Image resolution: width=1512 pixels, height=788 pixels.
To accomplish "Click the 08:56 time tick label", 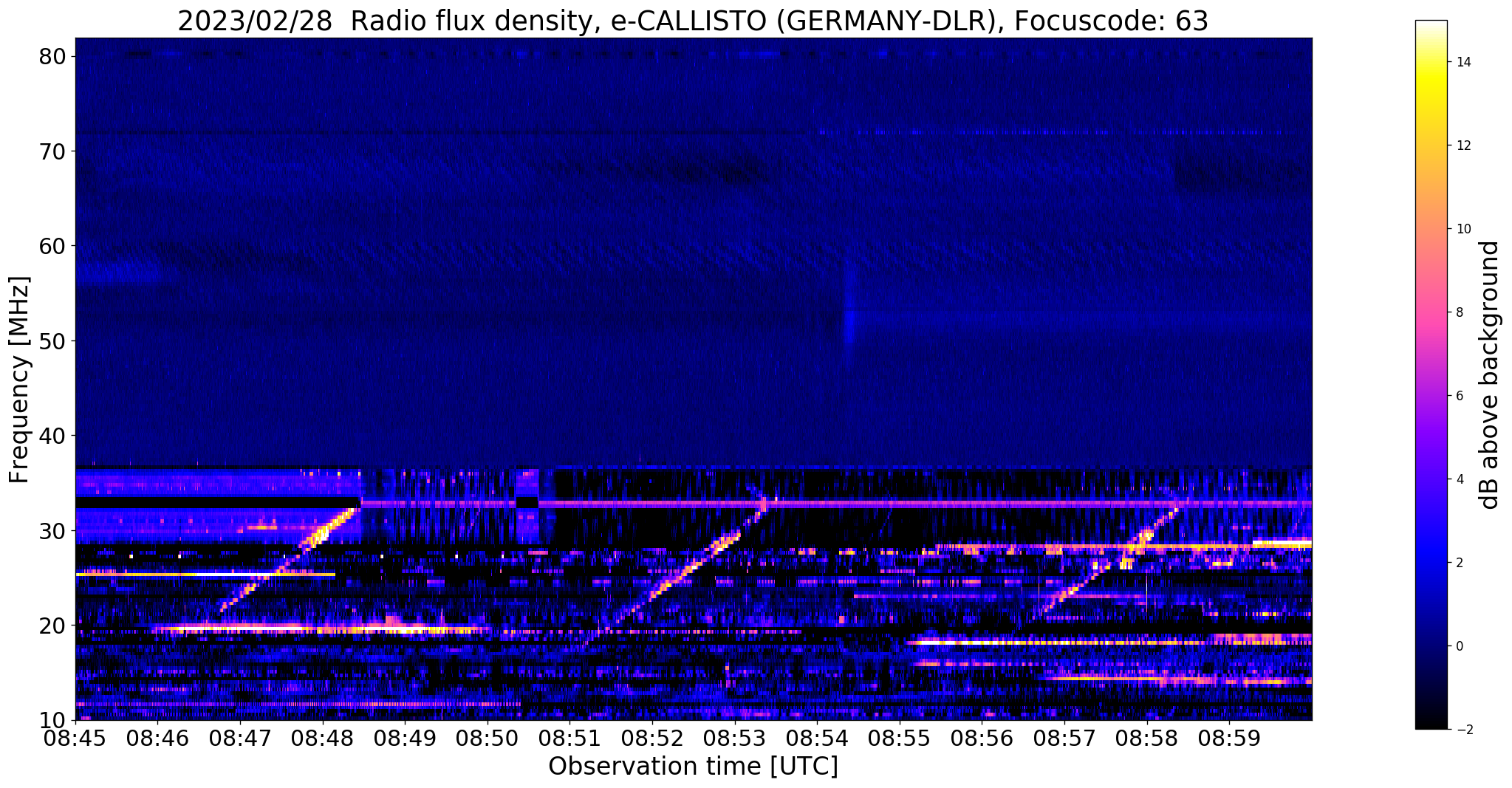I will pos(982,739).
